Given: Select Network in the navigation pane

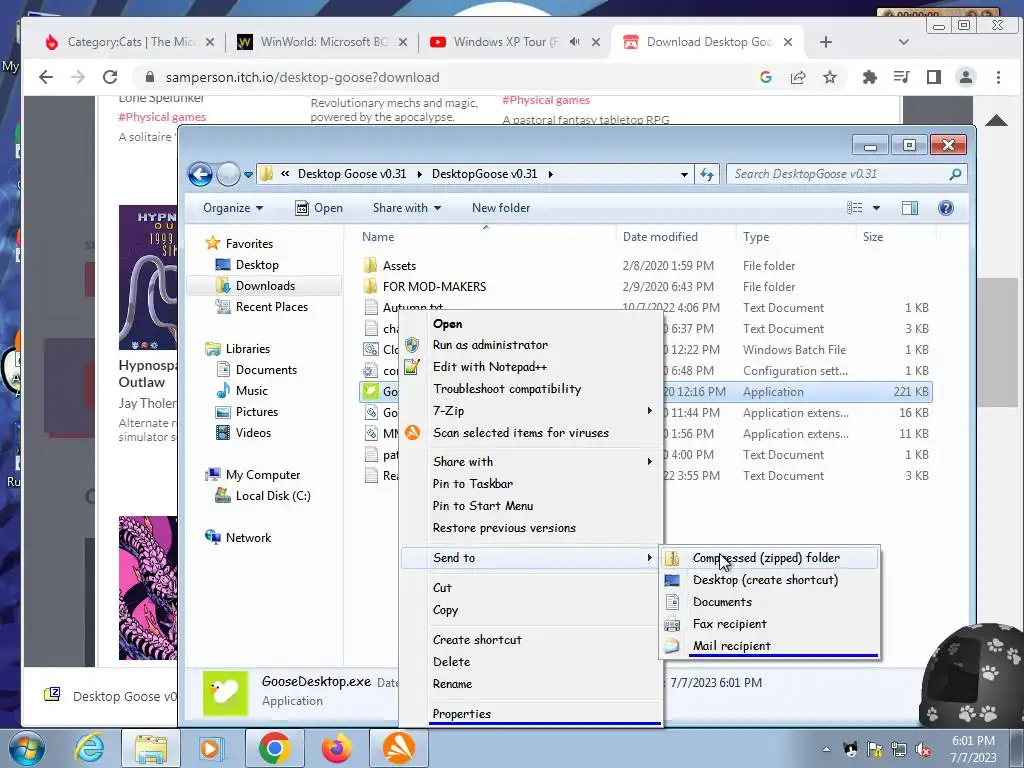Looking at the screenshot, I should click(x=248, y=537).
